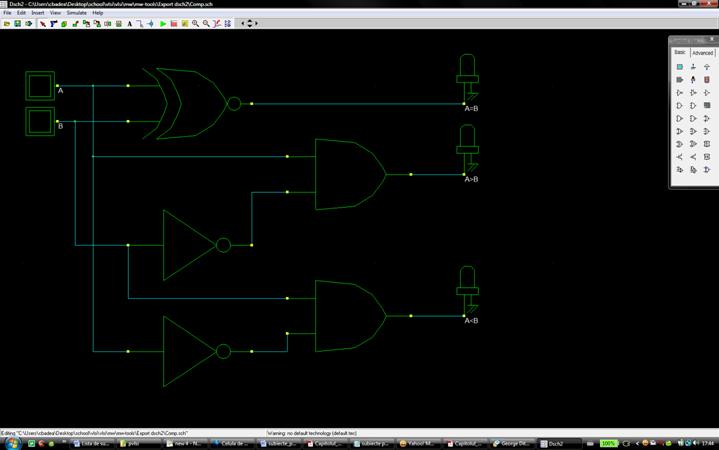This screenshot has width=719, height=450.
Task: Toggle input button B on the schematic
Action: 40,122
